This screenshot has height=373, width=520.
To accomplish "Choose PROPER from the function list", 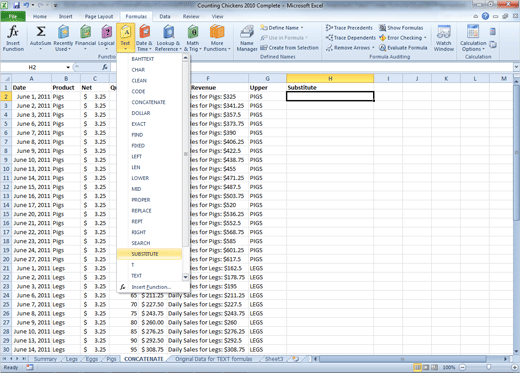I will point(149,200).
